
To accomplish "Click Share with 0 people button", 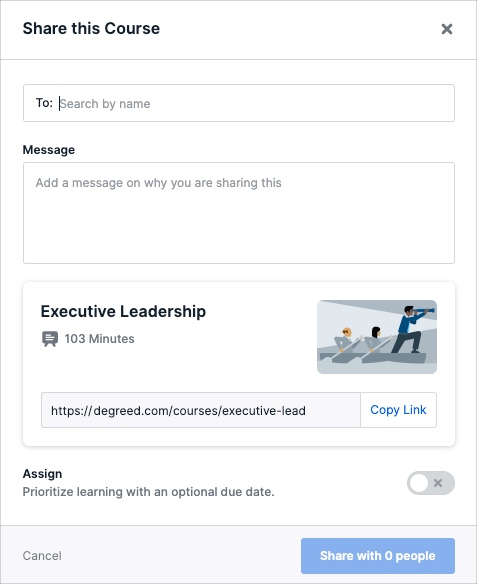I will coord(378,556).
